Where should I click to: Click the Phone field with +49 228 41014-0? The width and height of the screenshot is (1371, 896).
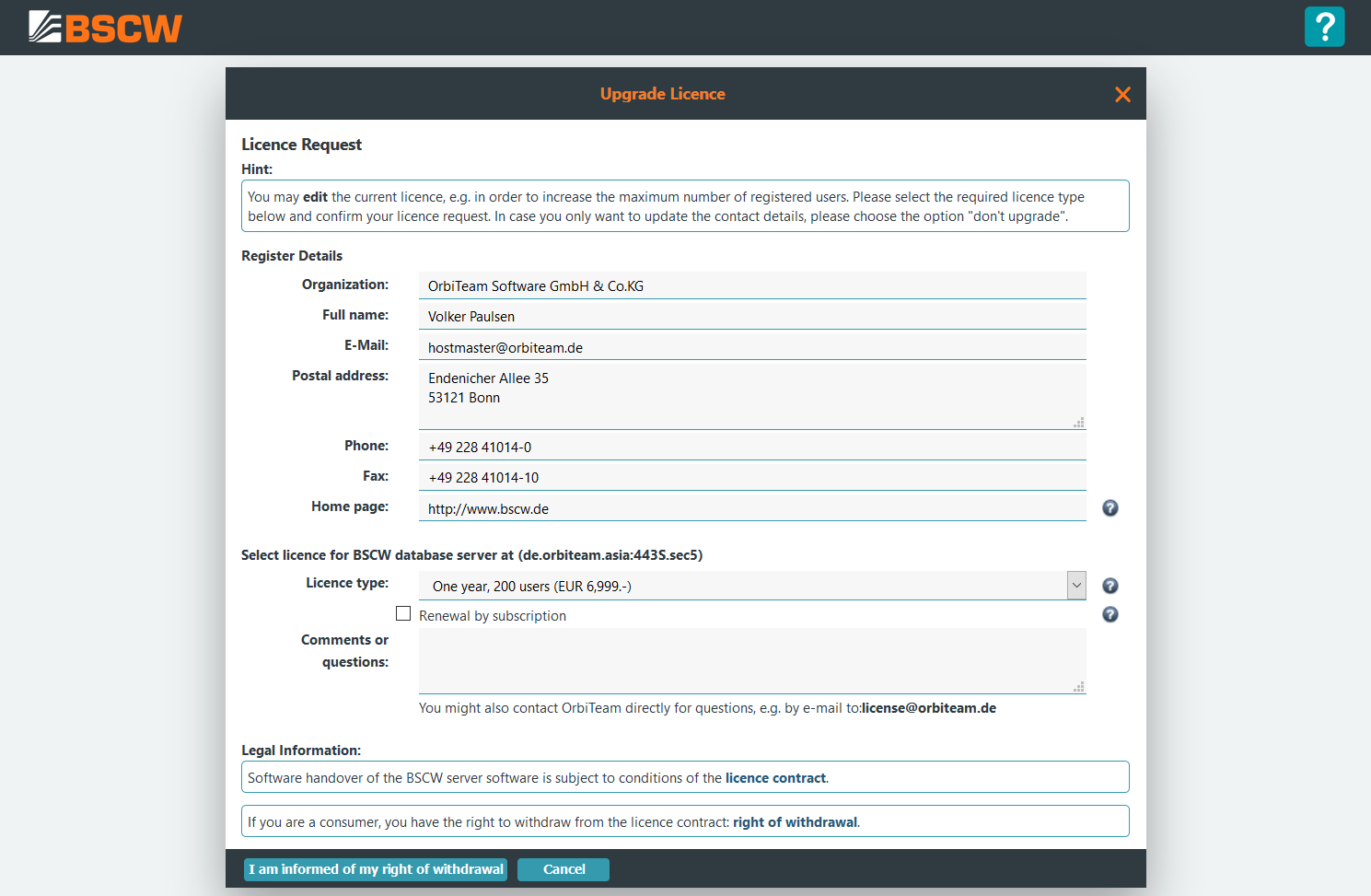tap(752, 447)
